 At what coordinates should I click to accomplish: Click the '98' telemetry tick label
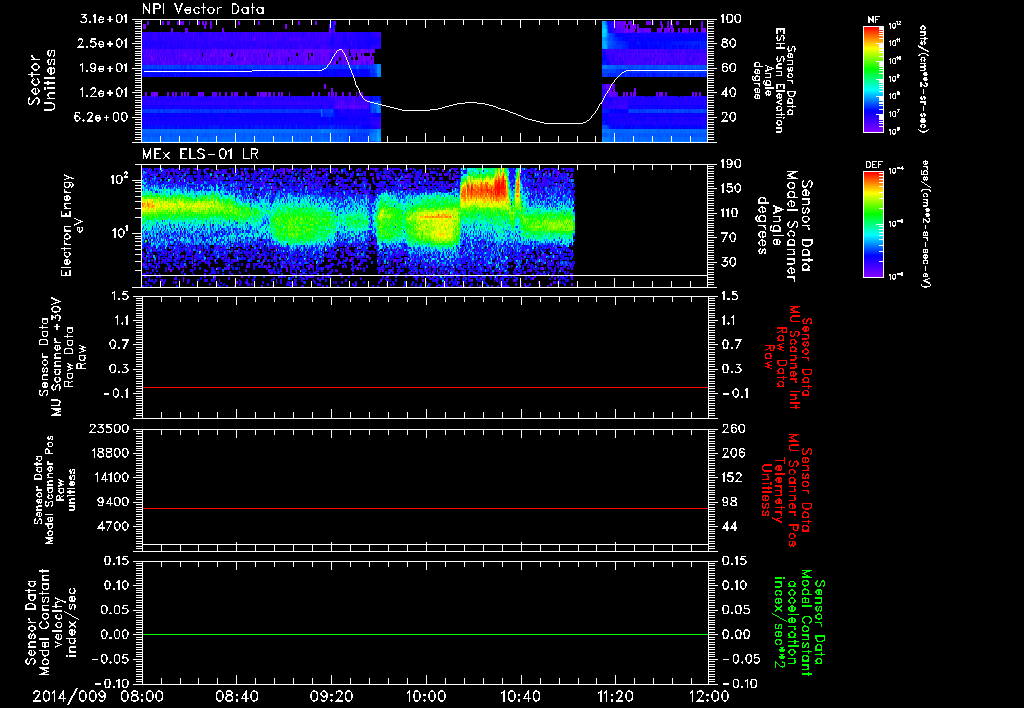coord(729,502)
